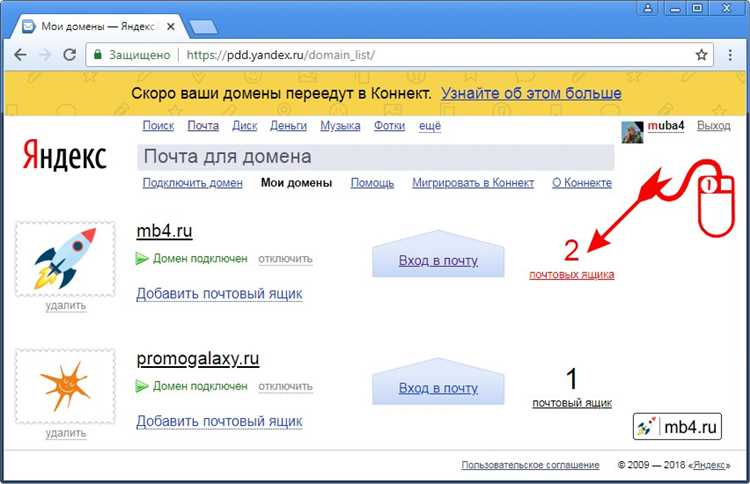750x484 pixels.
Task: Open the 'ещё' services dropdown
Action: [x=429, y=126]
